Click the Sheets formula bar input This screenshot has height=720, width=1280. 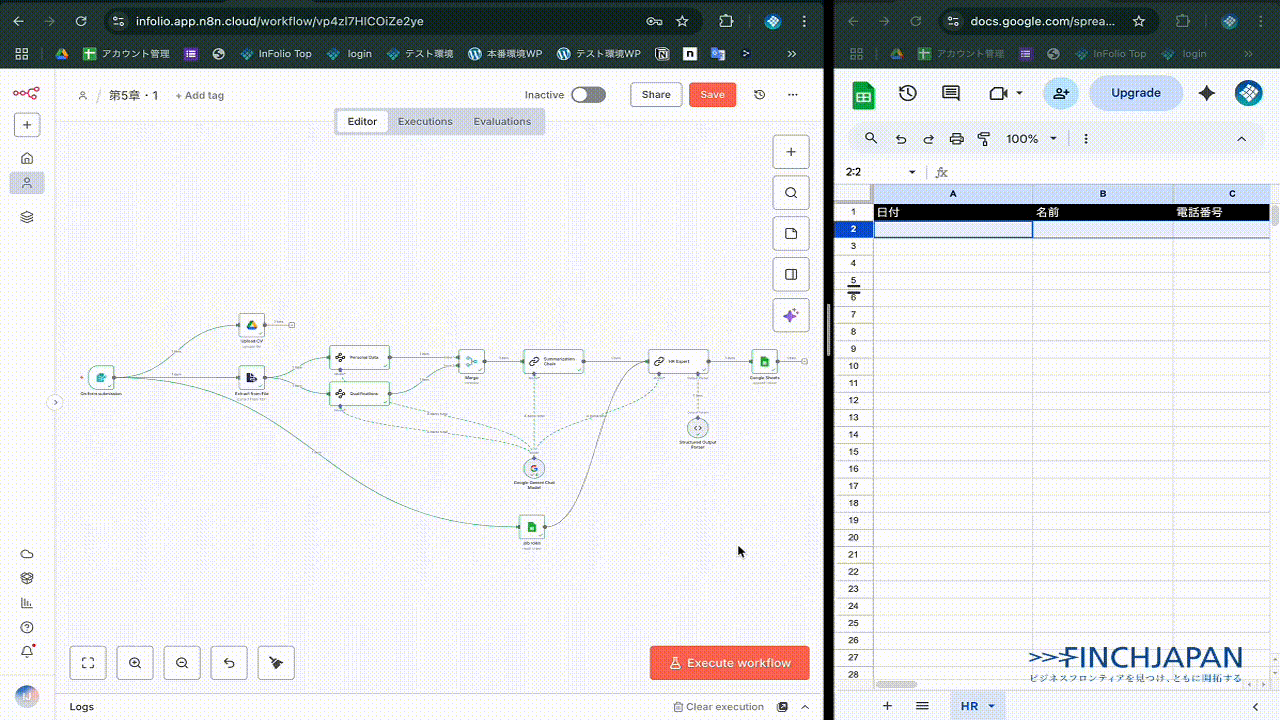1100,172
